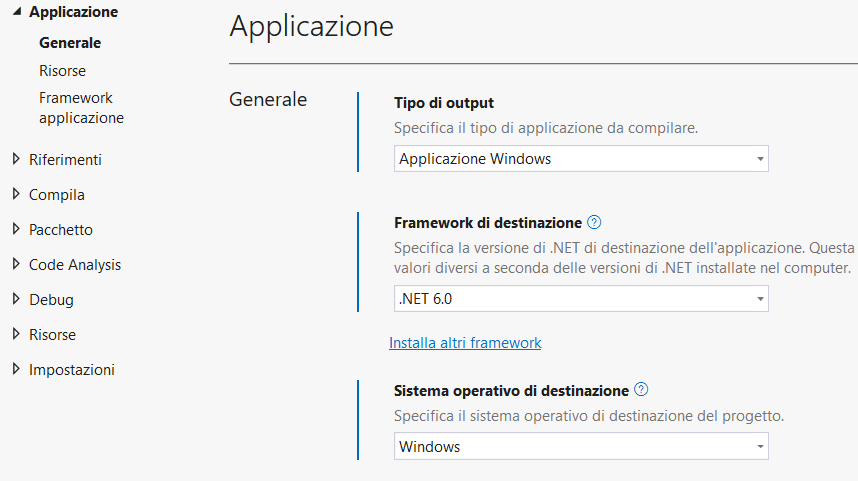The width and height of the screenshot is (858, 481).
Task: Open the Code Analysis category label
Action: [75, 265]
